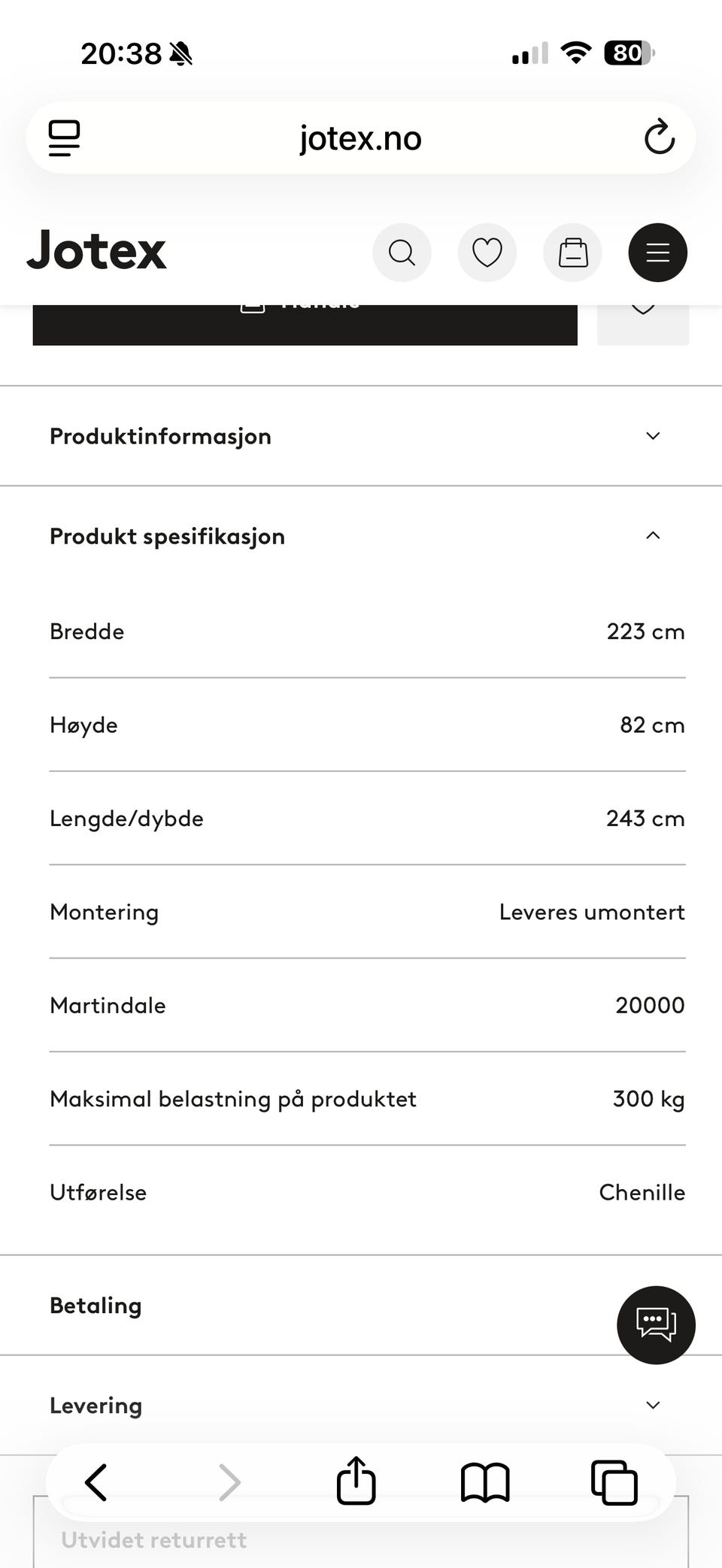722x1568 pixels.
Task: Tap the black Handle buy button
Action: pyautogui.click(x=305, y=325)
